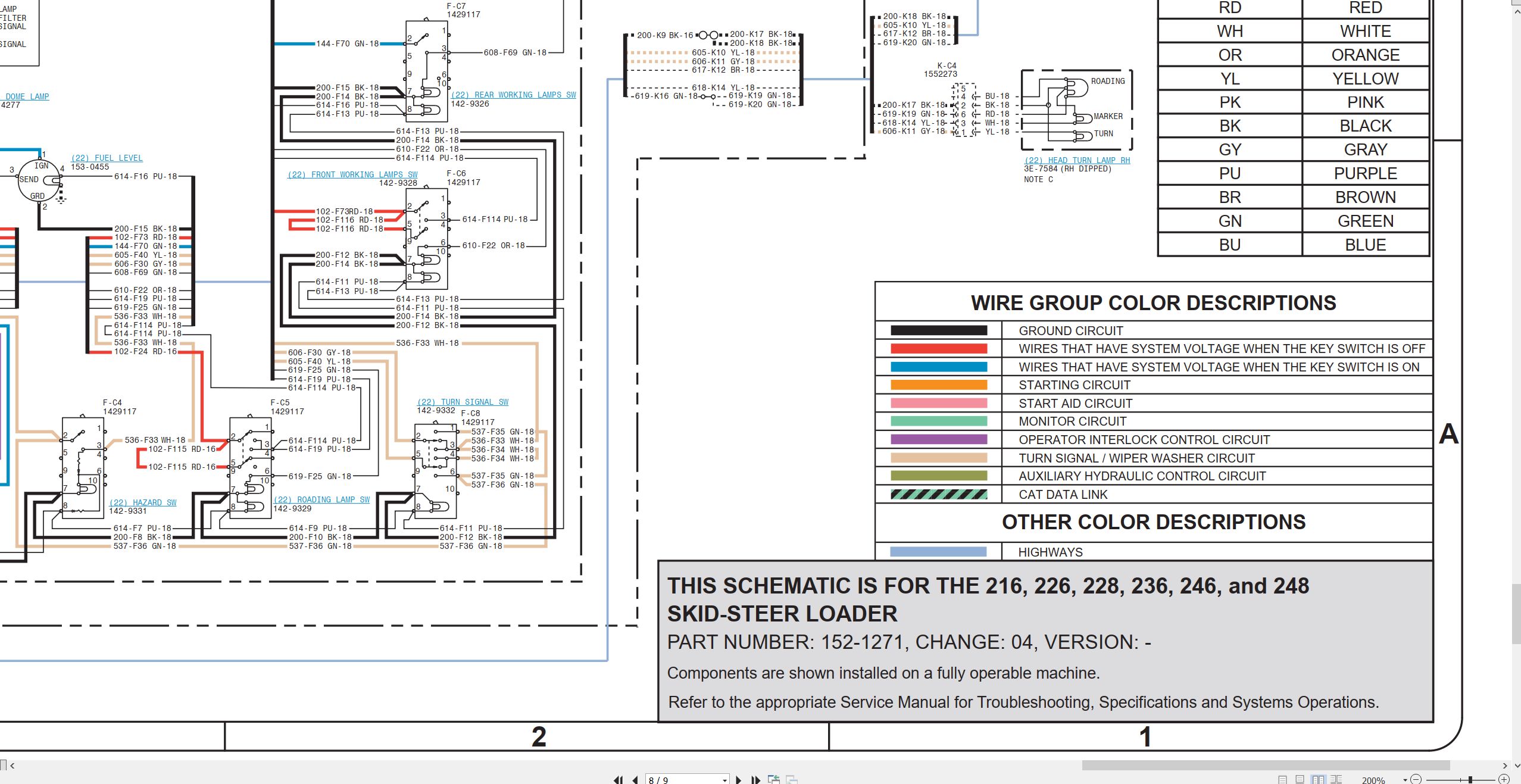Click the WIRE GROUP COLOR DESCRIPTIONS heading

click(1153, 303)
